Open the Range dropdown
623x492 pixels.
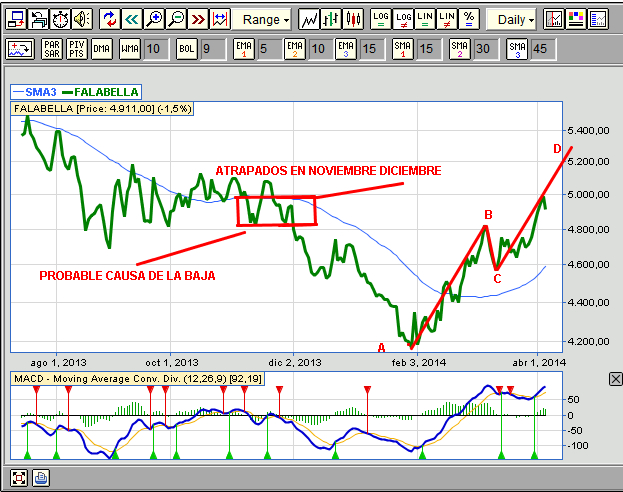pos(262,19)
